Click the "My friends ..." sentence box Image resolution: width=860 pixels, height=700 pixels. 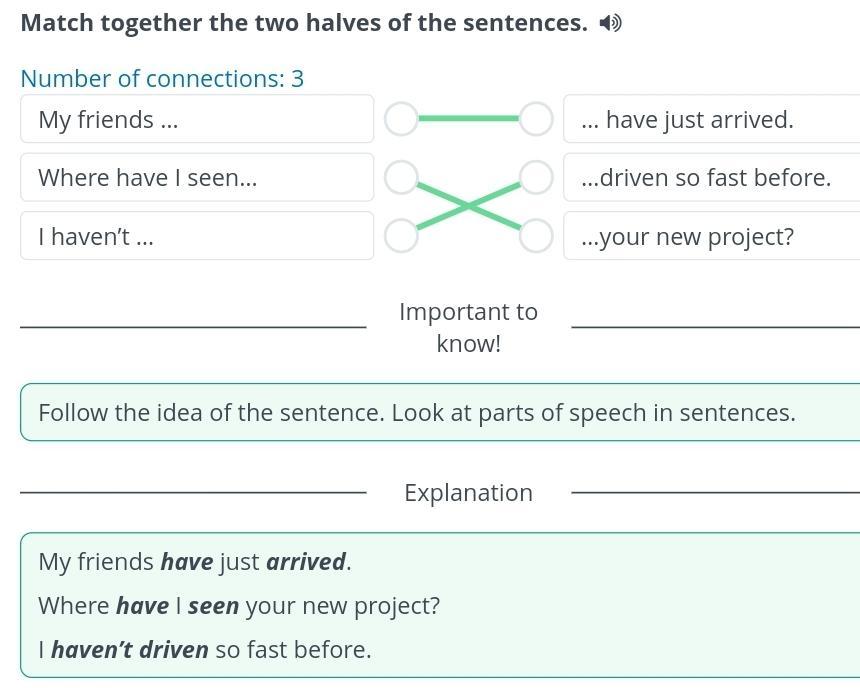[x=197, y=119]
